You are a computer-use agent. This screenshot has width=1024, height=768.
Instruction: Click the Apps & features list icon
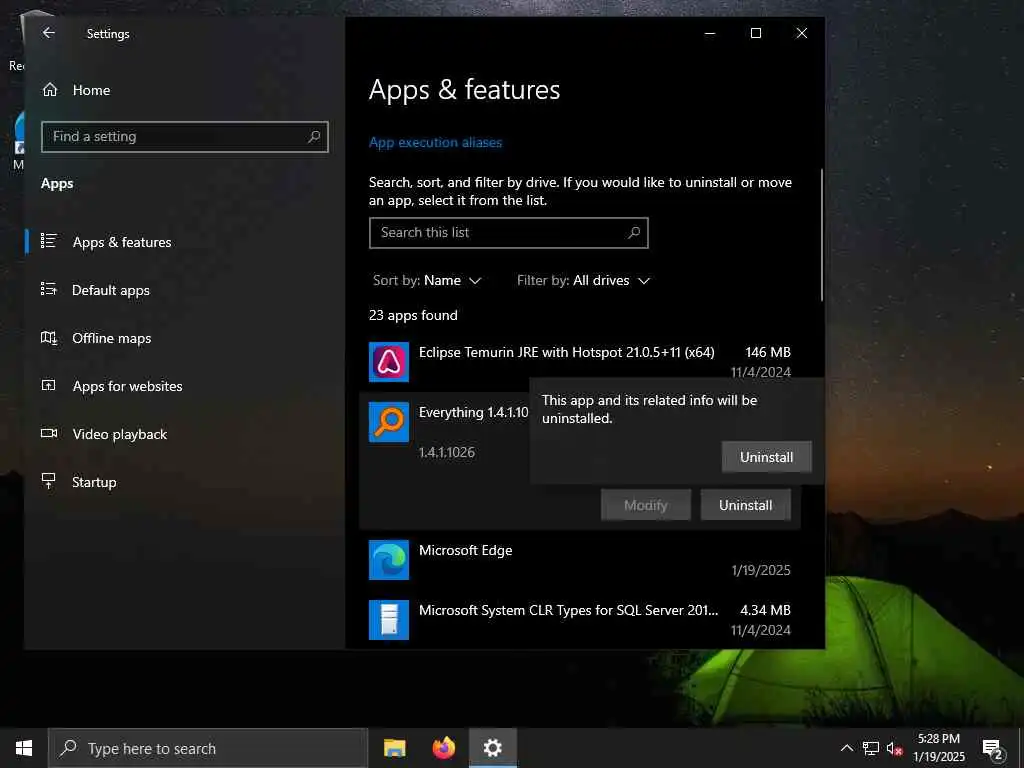(49, 241)
